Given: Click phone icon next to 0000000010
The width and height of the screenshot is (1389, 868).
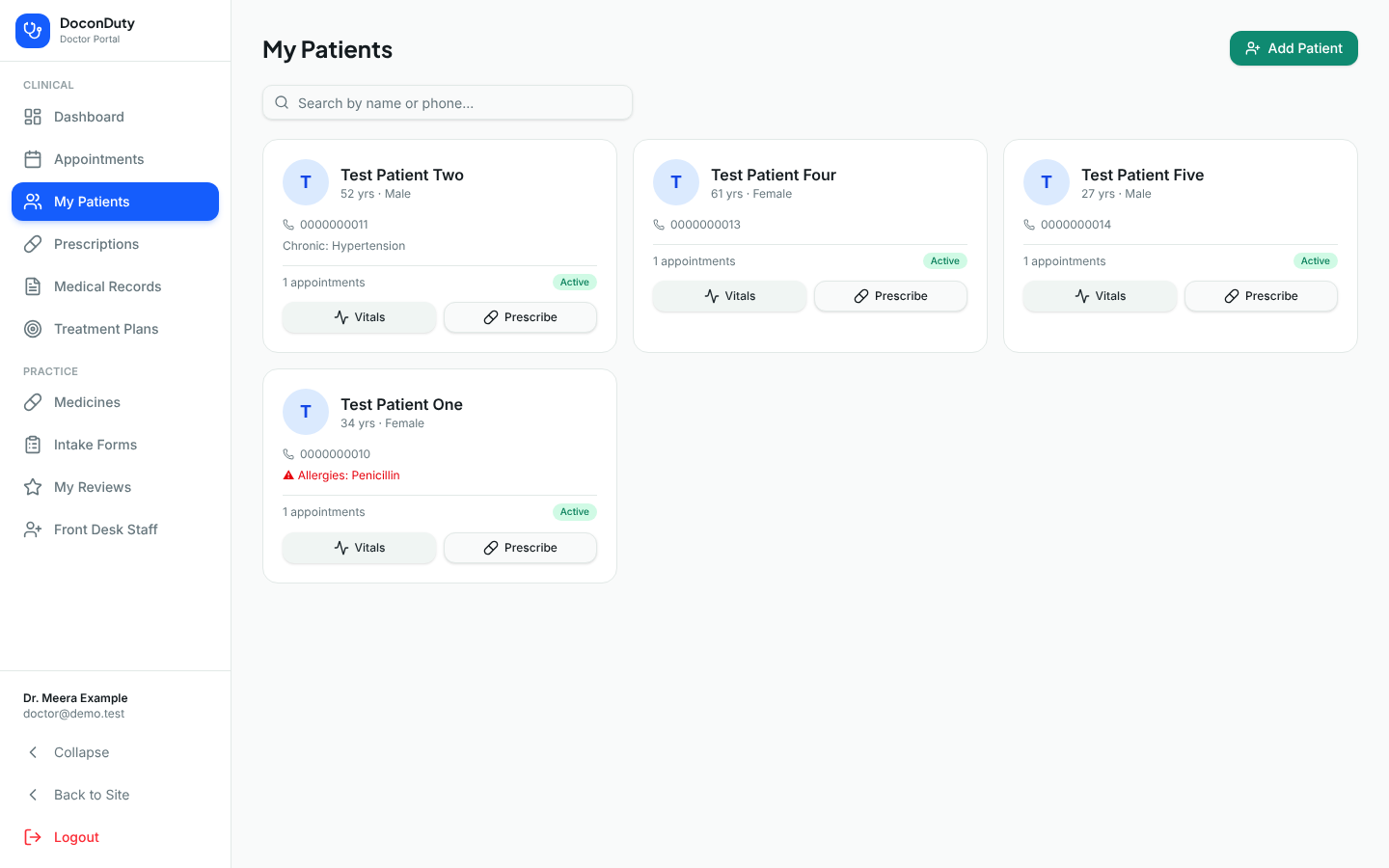Looking at the screenshot, I should [x=288, y=454].
